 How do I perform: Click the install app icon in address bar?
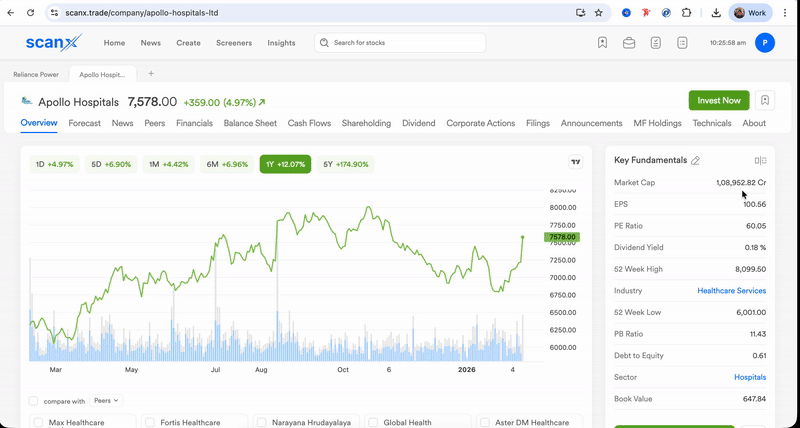580,13
